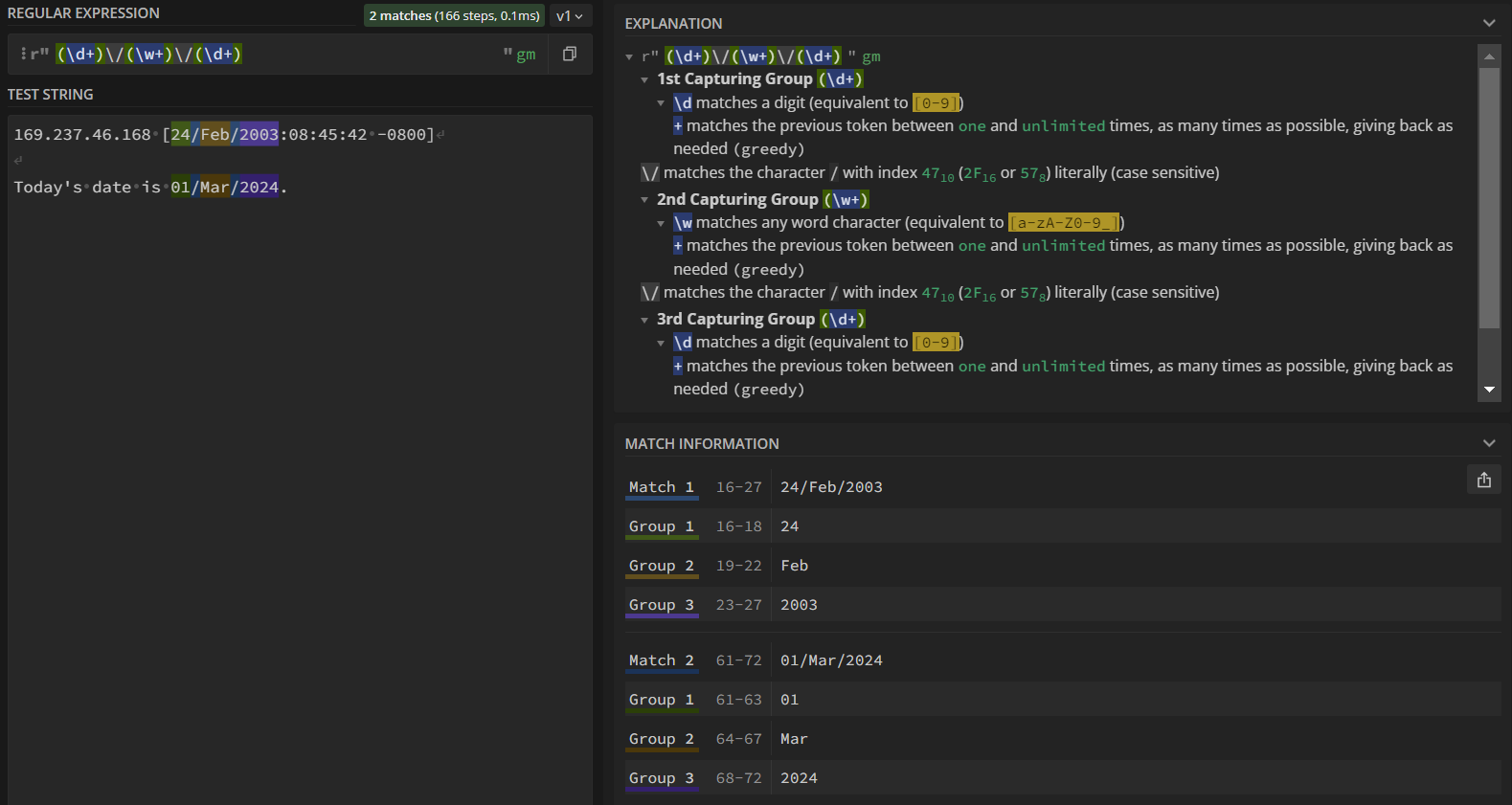1512x805 pixels.
Task: Open the v1 version dropdown
Action: coord(570,16)
